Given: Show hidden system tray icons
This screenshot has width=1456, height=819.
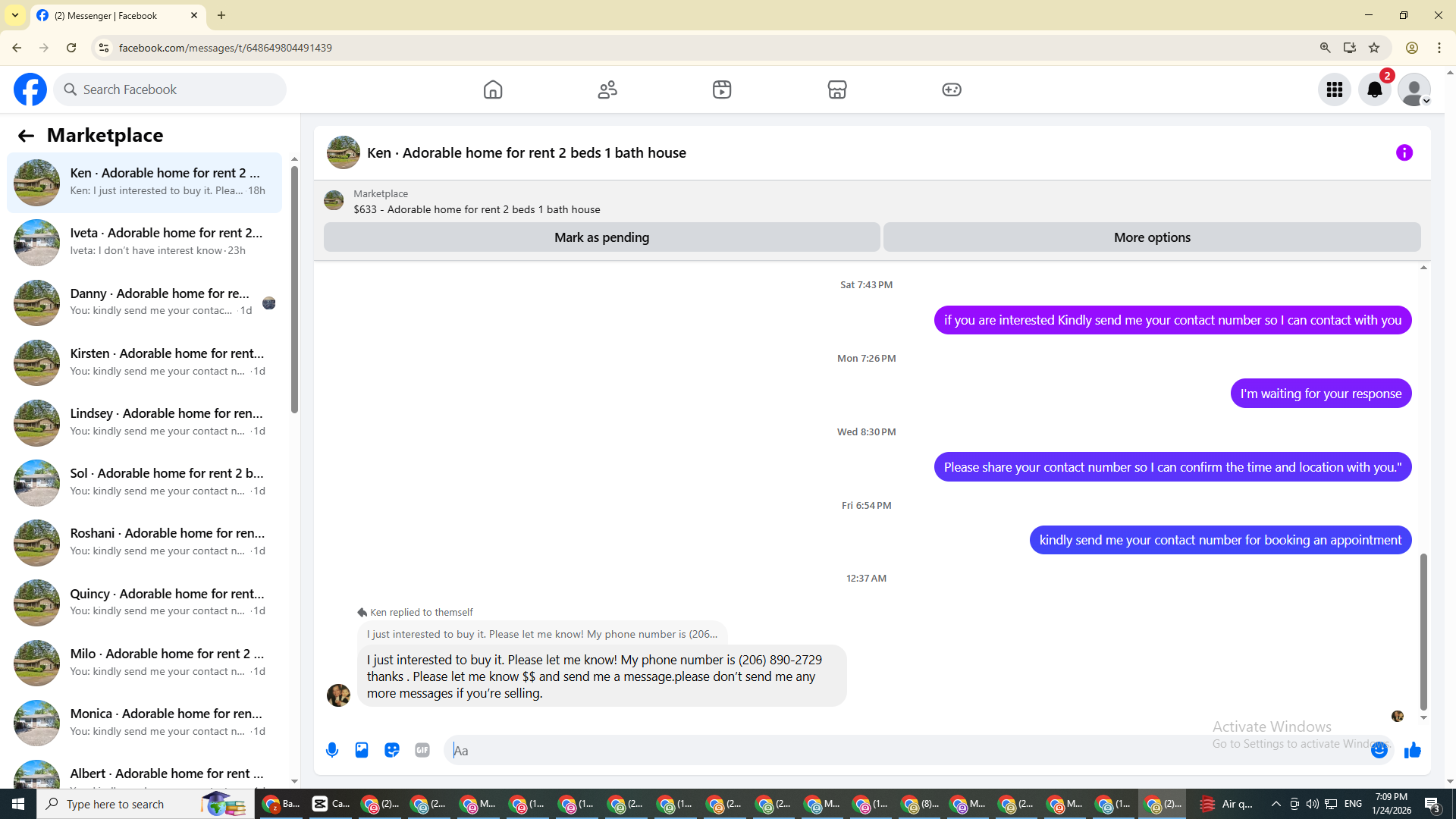Looking at the screenshot, I should click(1276, 804).
